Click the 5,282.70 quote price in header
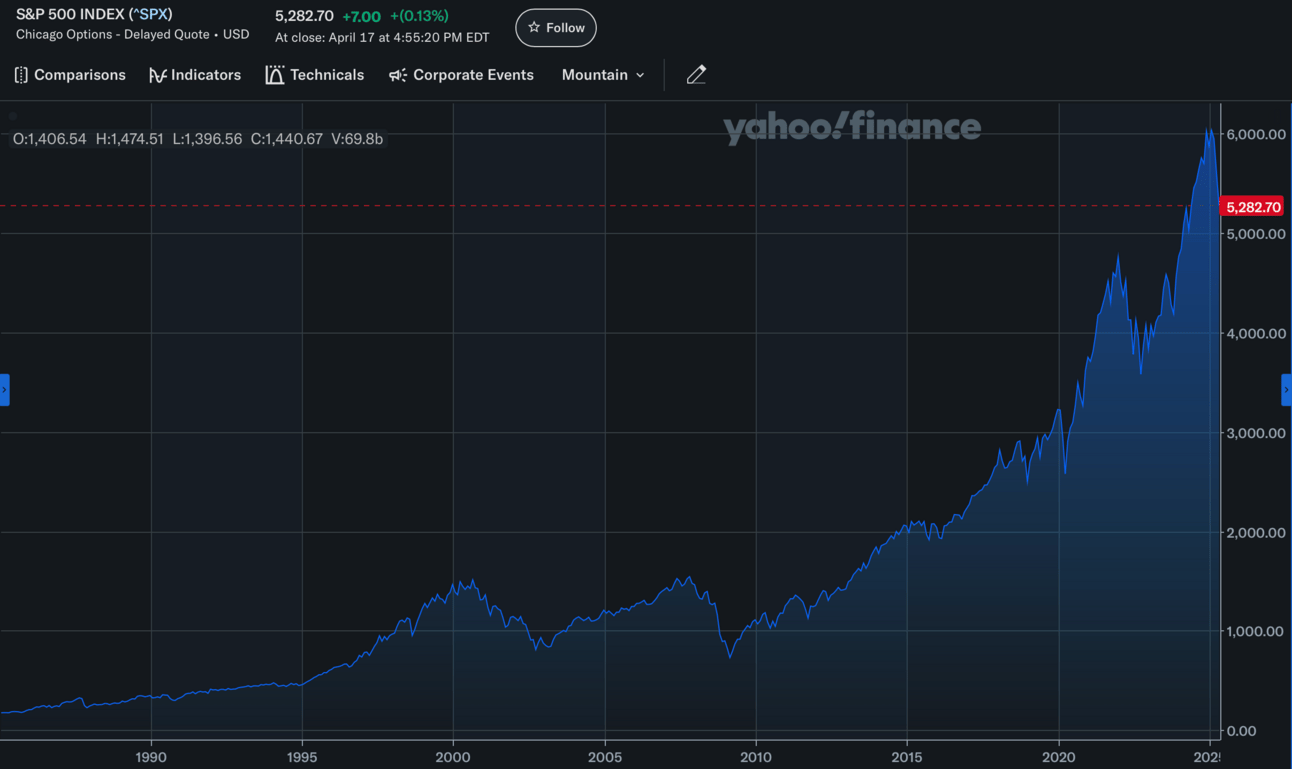 304,16
